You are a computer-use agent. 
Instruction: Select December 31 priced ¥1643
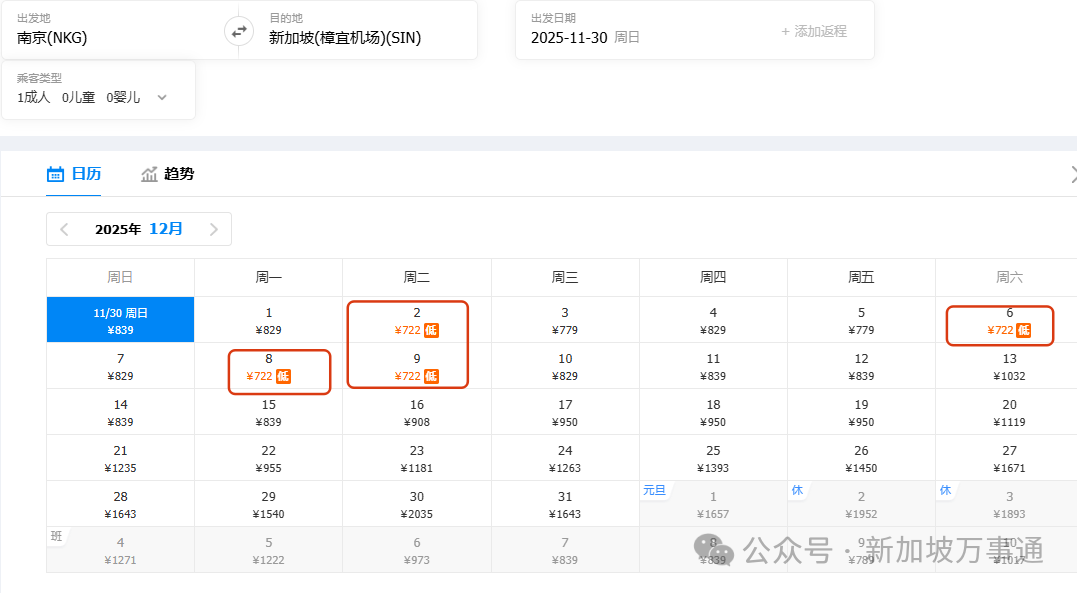[x=565, y=504]
